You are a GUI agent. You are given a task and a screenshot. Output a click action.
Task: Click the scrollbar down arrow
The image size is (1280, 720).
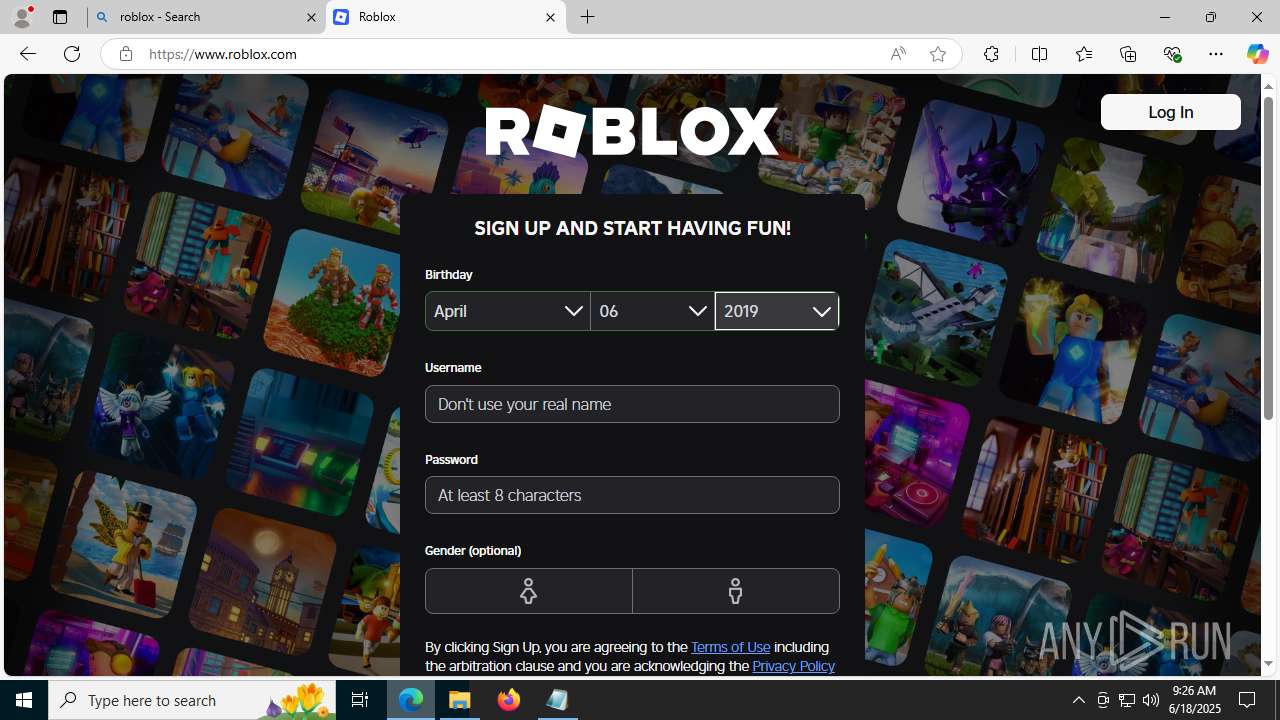[1268, 664]
